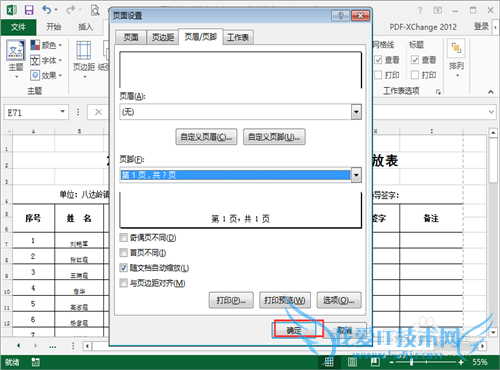
Task: Click the 页边距 margins icon
Action: pos(84,50)
